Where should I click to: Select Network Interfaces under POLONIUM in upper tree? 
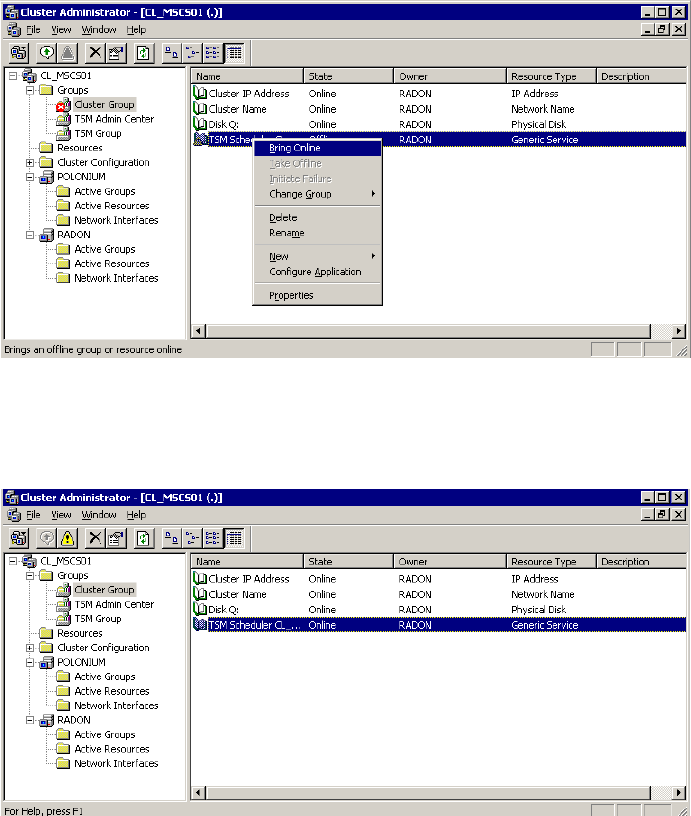click(116, 221)
